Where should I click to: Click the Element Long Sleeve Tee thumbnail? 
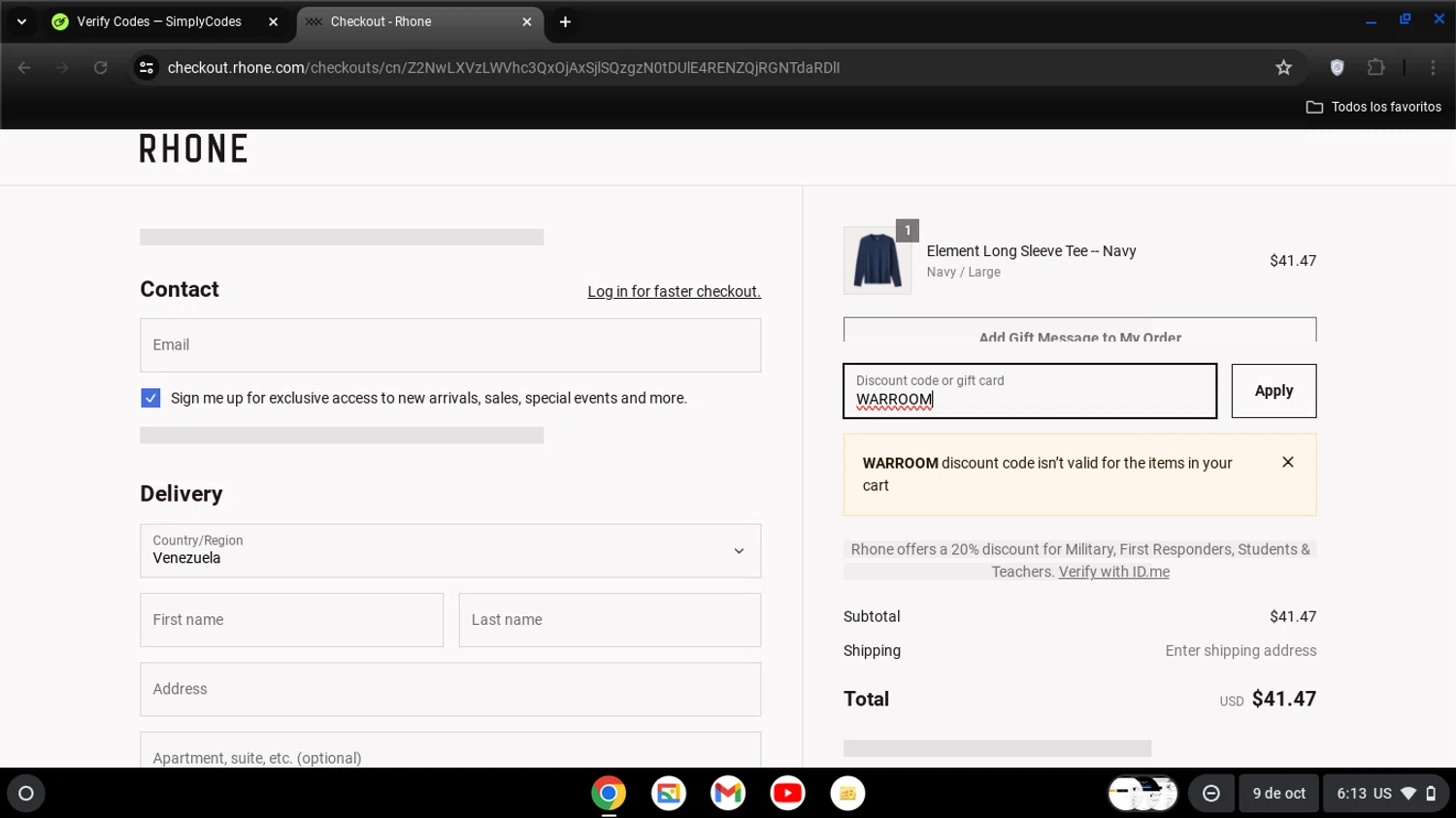(x=877, y=261)
